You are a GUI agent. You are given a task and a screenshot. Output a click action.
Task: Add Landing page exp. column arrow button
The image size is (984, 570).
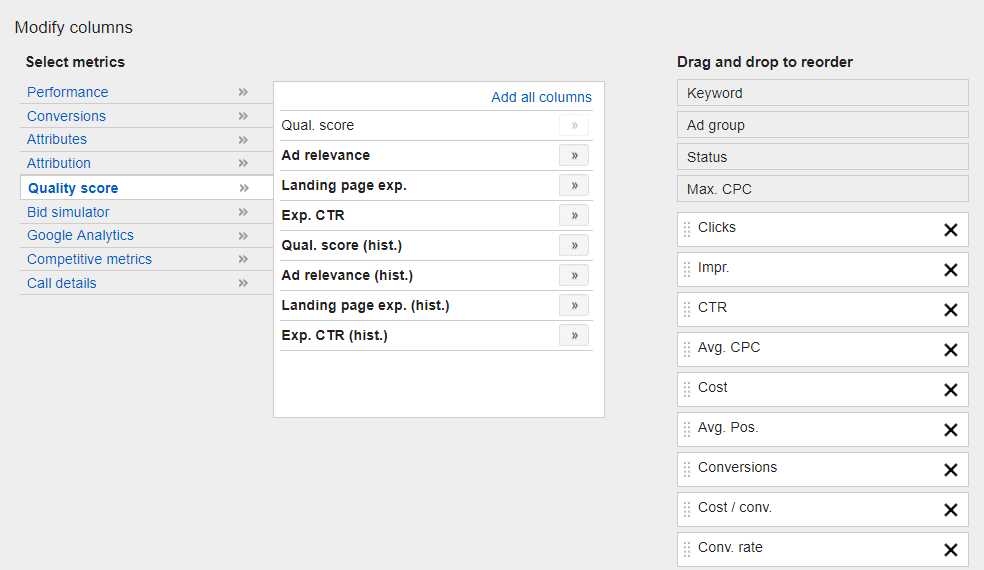(574, 185)
